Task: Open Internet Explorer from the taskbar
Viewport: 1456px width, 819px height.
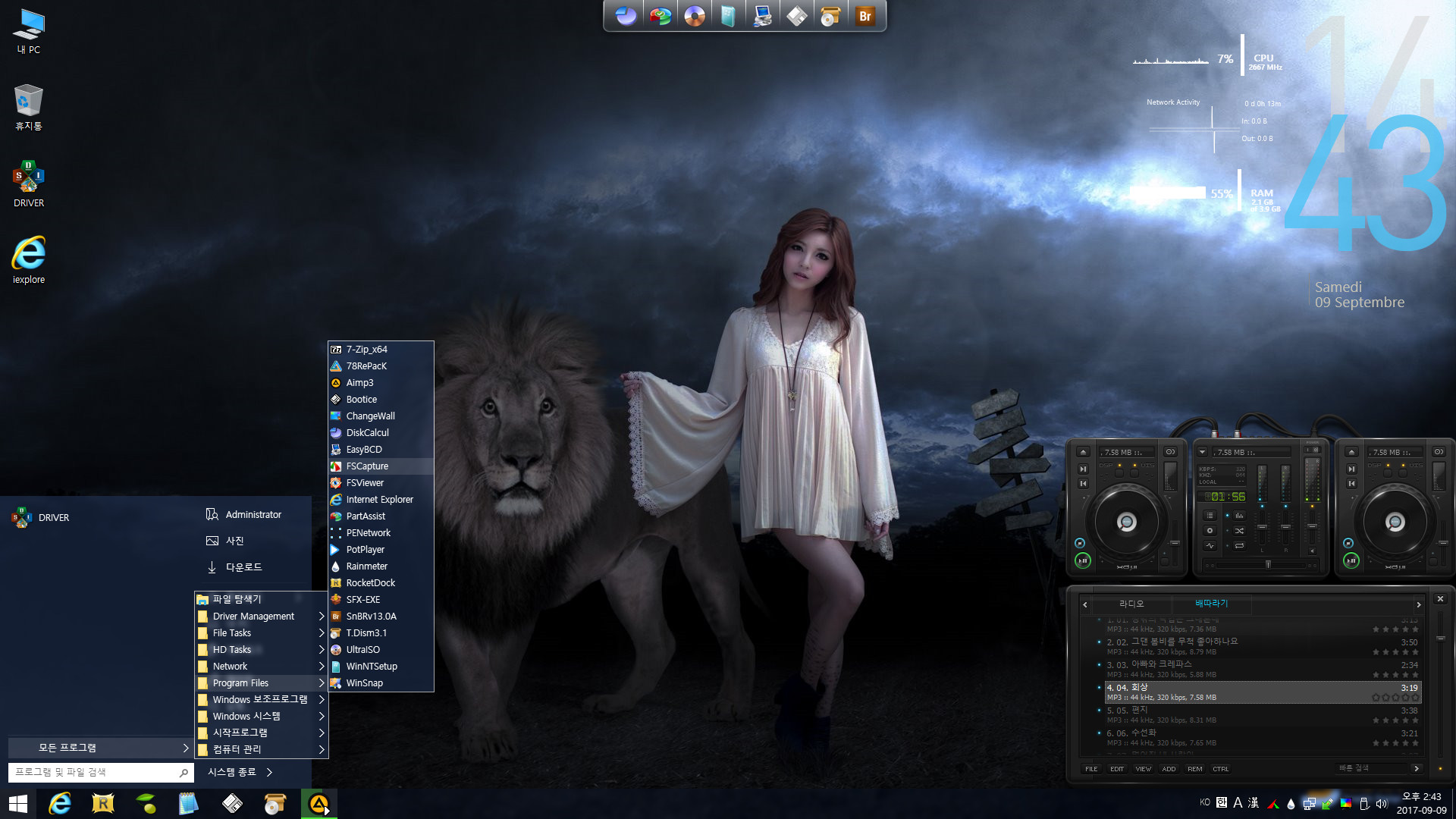Action: [x=60, y=804]
